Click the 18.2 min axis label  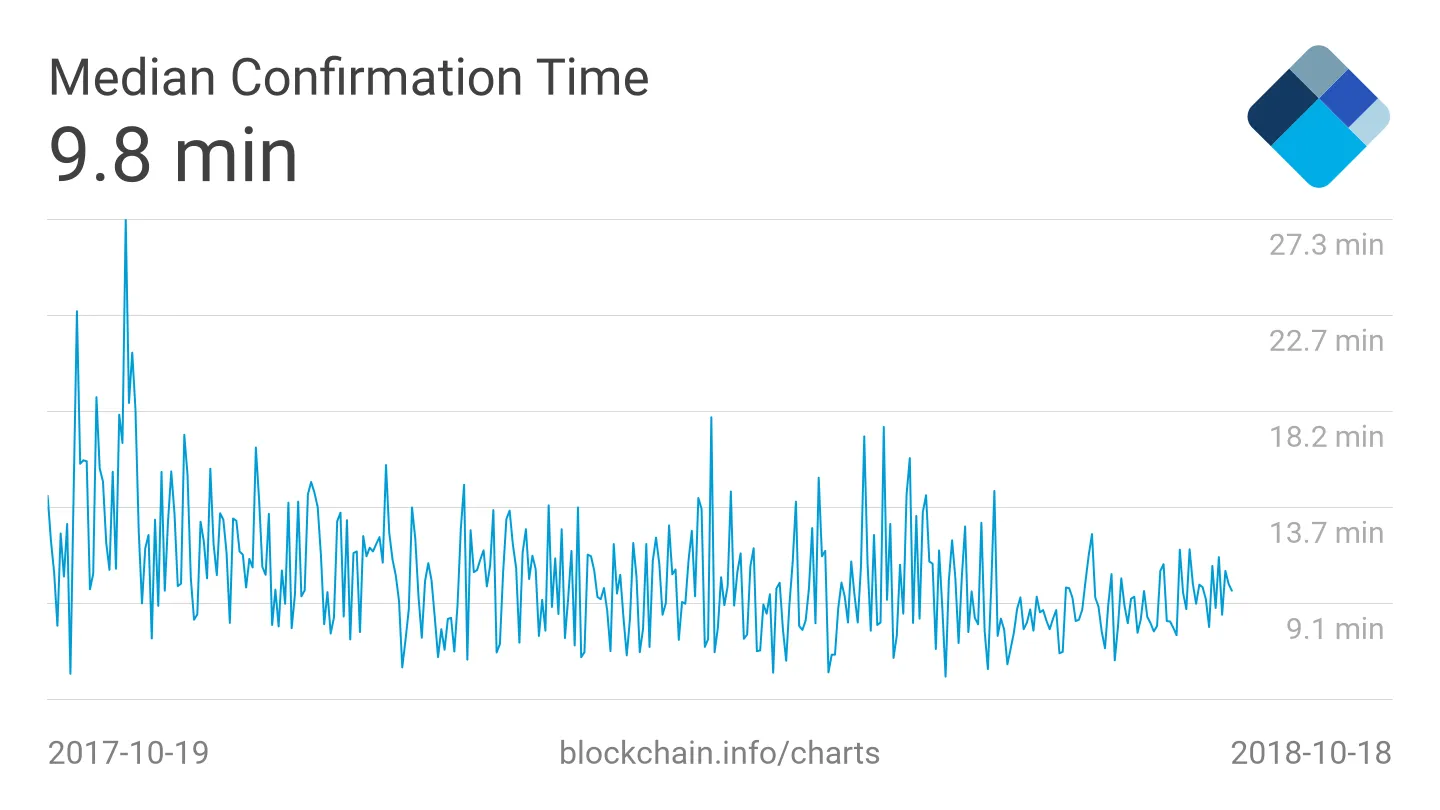pos(1326,436)
